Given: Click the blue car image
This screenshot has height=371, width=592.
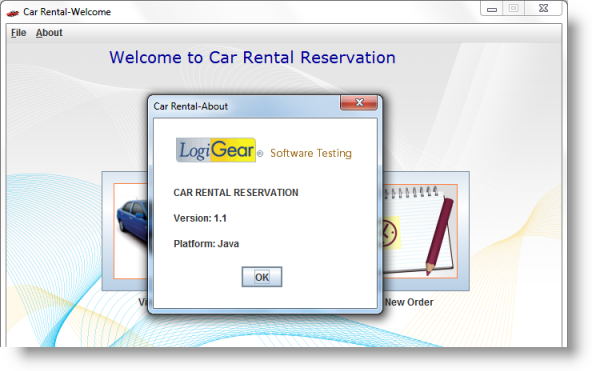Looking at the screenshot, I should [132, 222].
